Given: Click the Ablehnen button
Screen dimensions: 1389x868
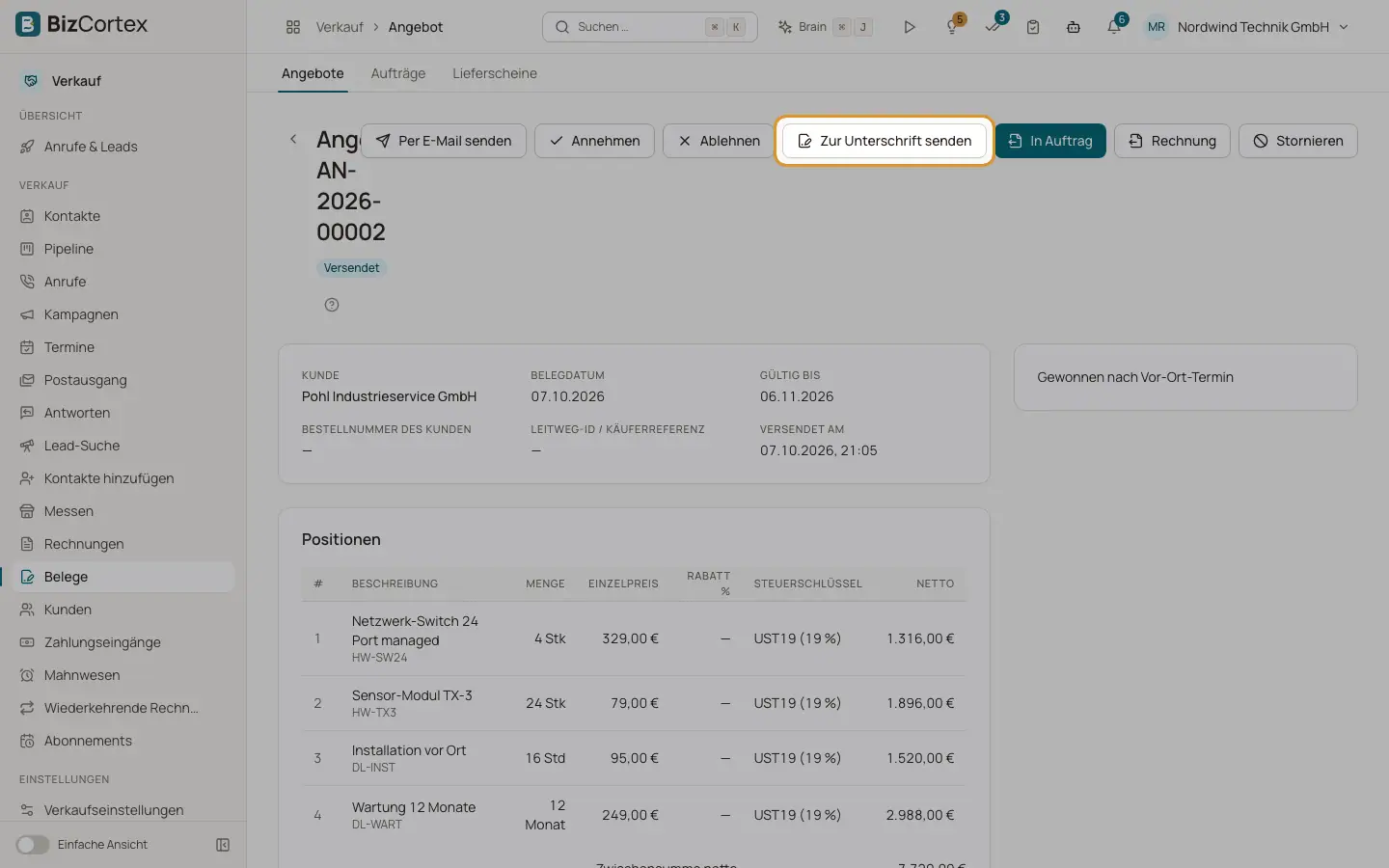Looking at the screenshot, I should pyautogui.click(x=719, y=141).
